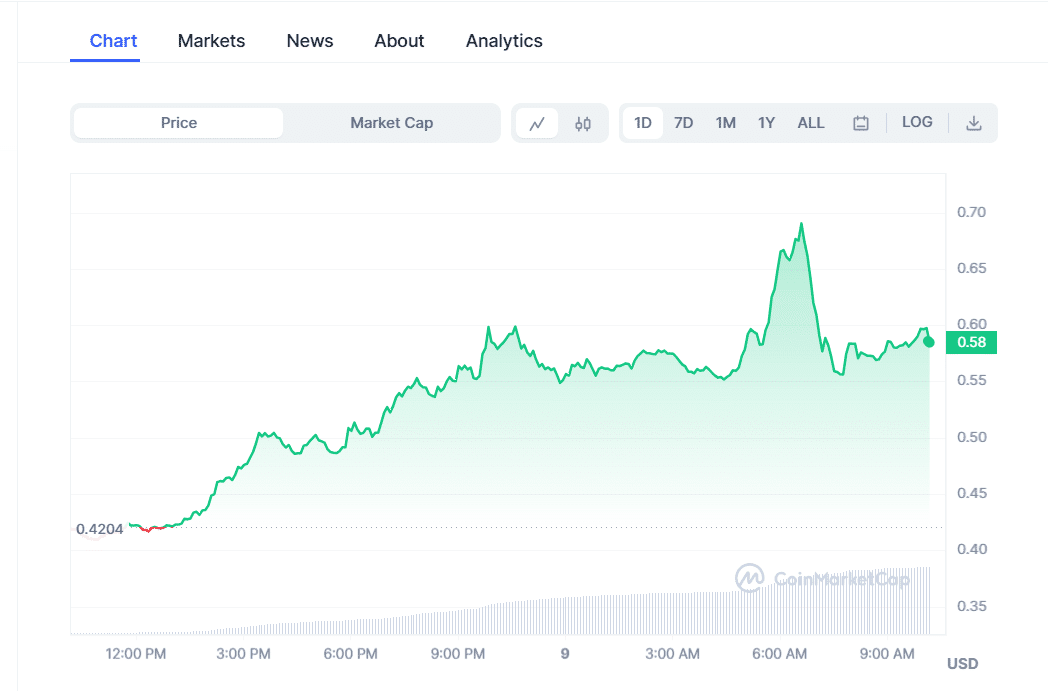Select the 1D time range

[x=643, y=123]
